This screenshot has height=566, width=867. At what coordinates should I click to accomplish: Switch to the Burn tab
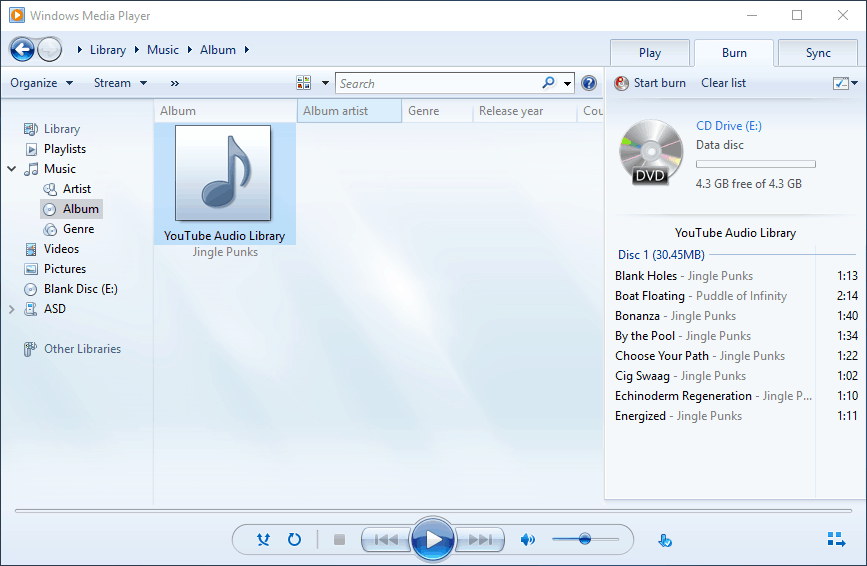coord(734,53)
